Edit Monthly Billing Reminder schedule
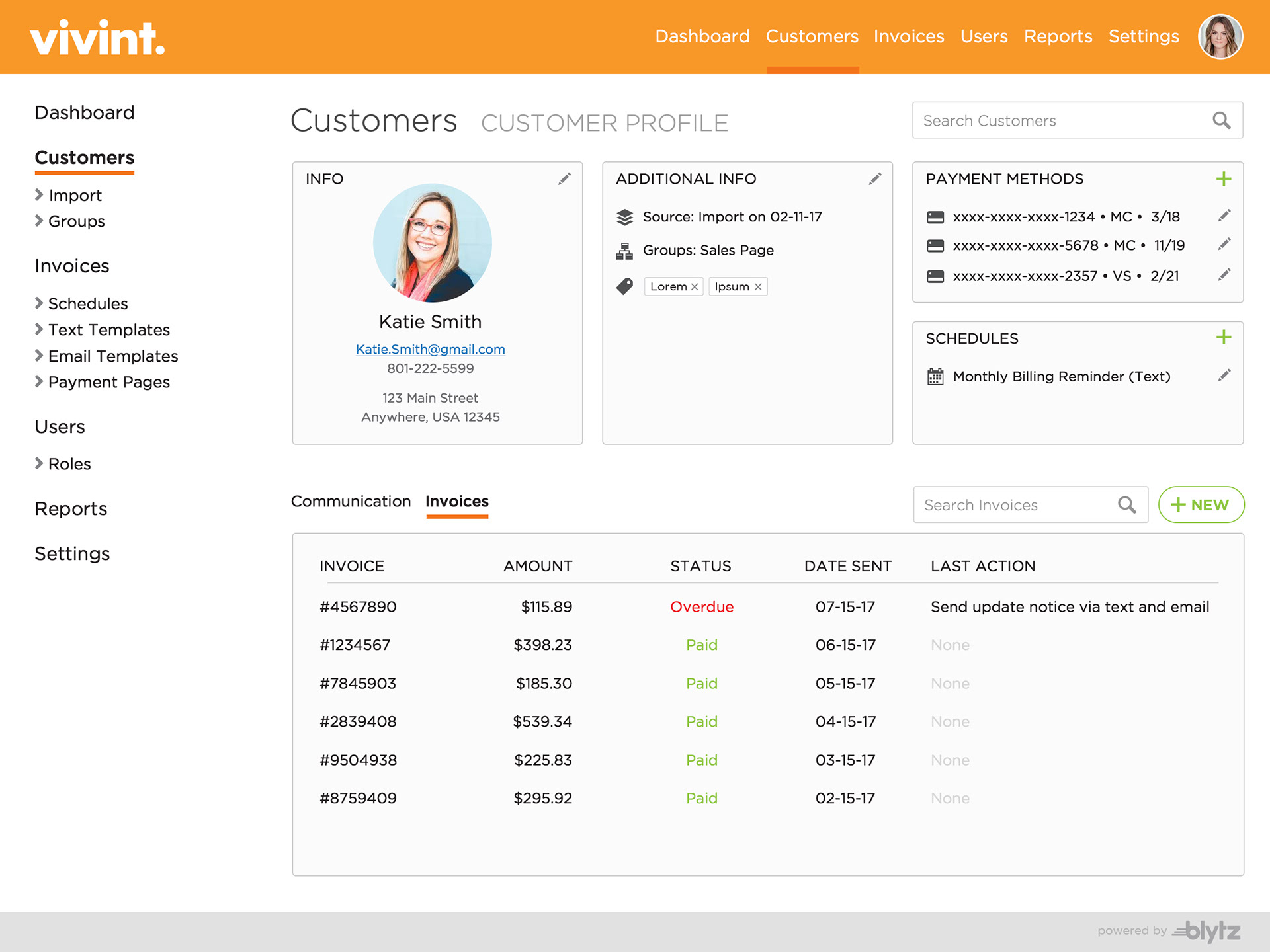Screen dimensions: 1270x952 1224,376
